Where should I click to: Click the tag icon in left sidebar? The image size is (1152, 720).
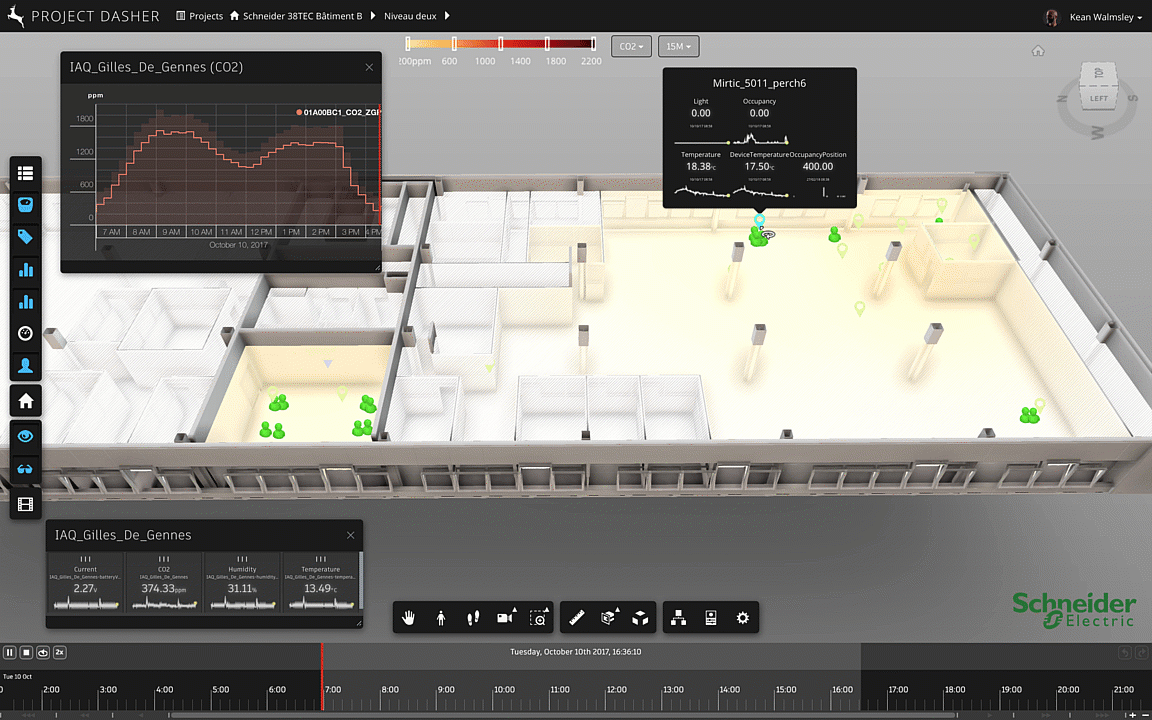point(26,237)
